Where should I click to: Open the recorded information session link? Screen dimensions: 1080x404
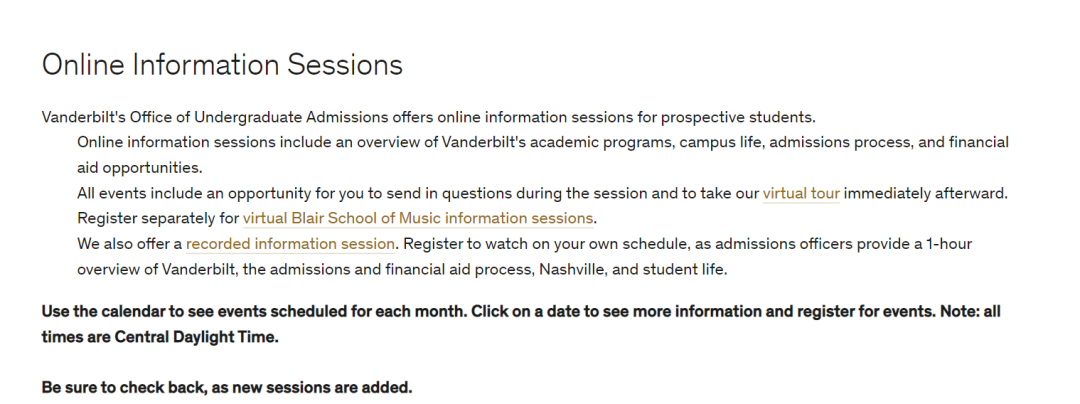290,244
